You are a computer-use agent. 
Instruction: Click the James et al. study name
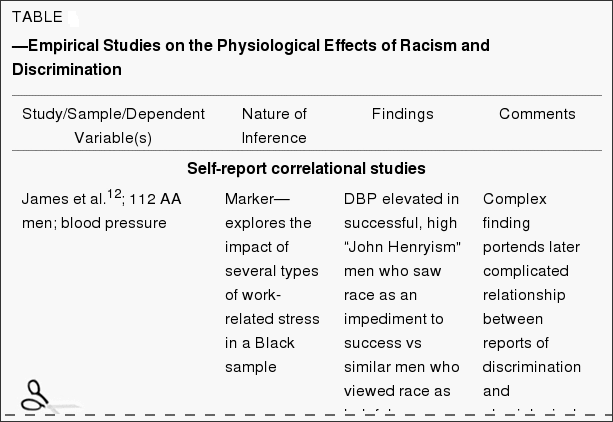click(64, 199)
